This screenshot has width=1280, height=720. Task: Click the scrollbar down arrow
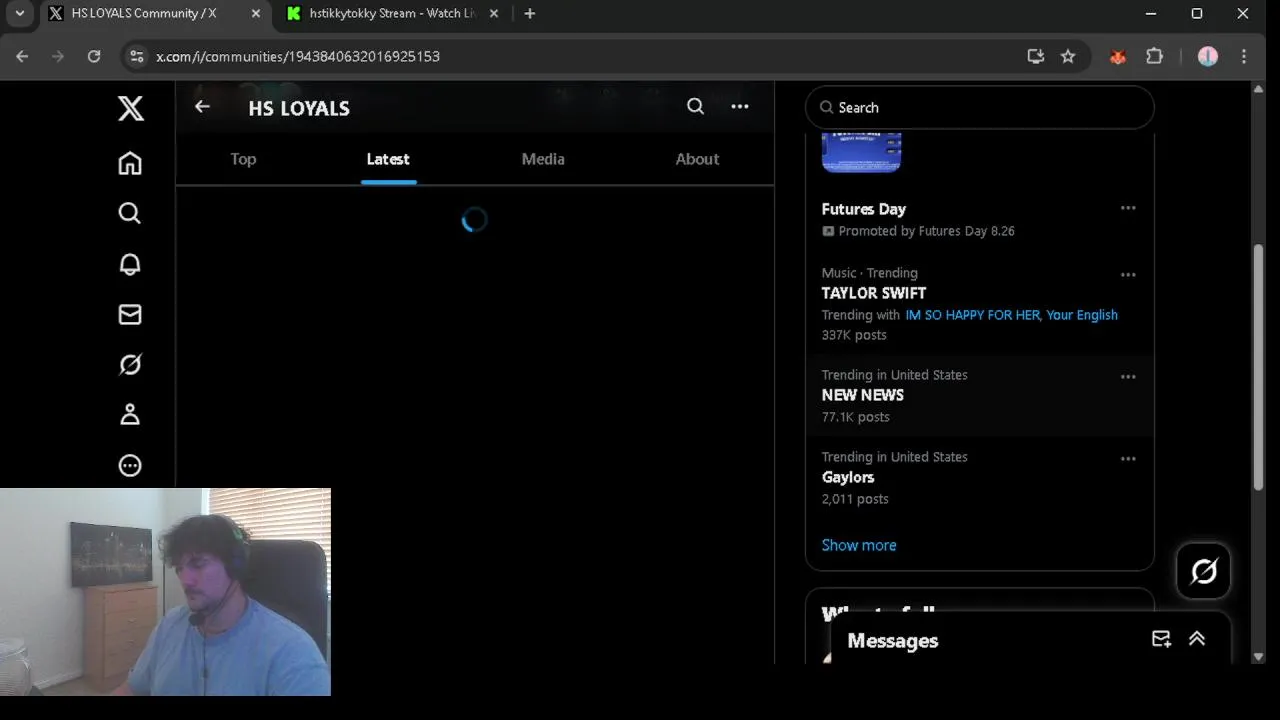click(x=1259, y=657)
